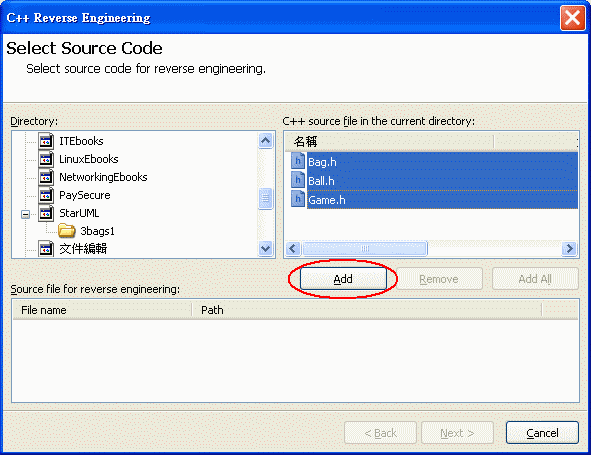This screenshot has width=591, height=455.
Task: Click the Game.h header file icon
Action: [298, 199]
